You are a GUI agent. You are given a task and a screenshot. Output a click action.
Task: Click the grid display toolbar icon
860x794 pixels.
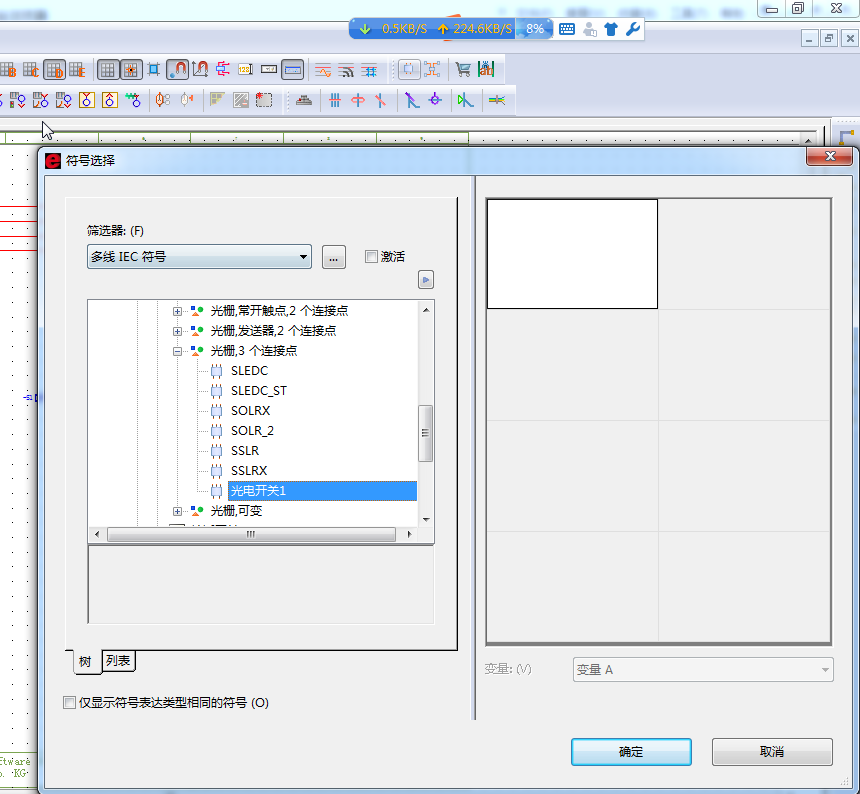pyautogui.click(x=107, y=70)
